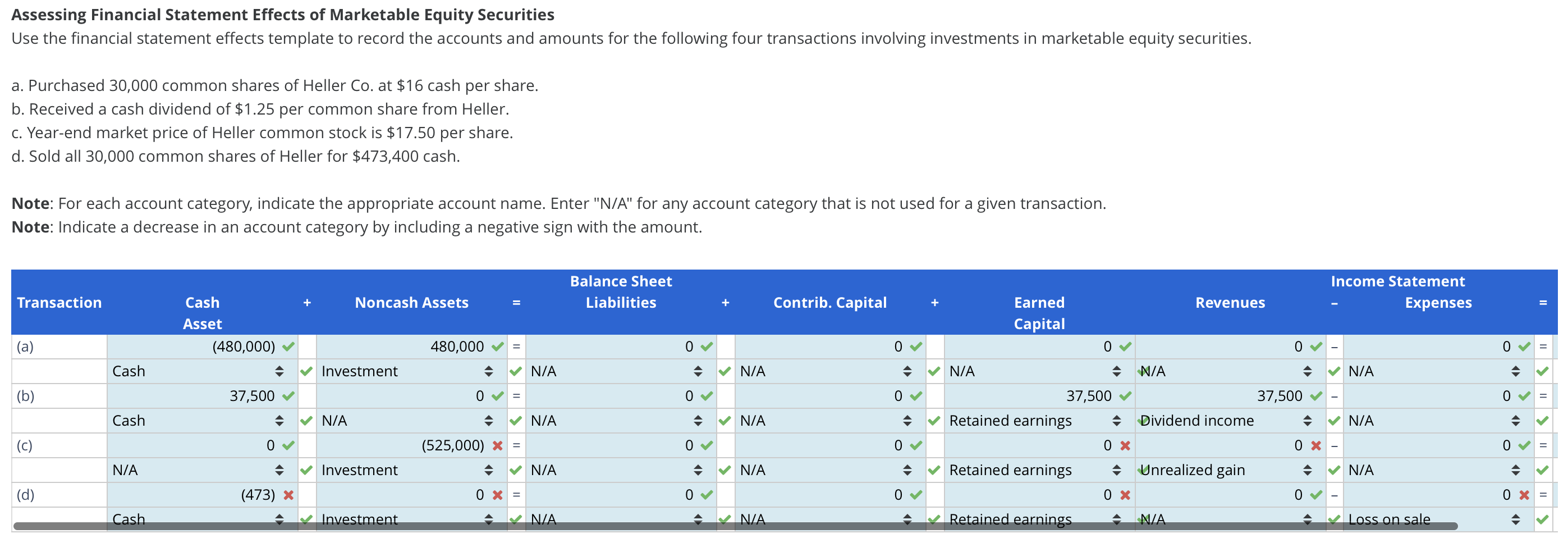Image resolution: width=1568 pixels, height=538 pixels.
Task: Edit the row (d) Cash amount (473)
Action: [202, 495]
